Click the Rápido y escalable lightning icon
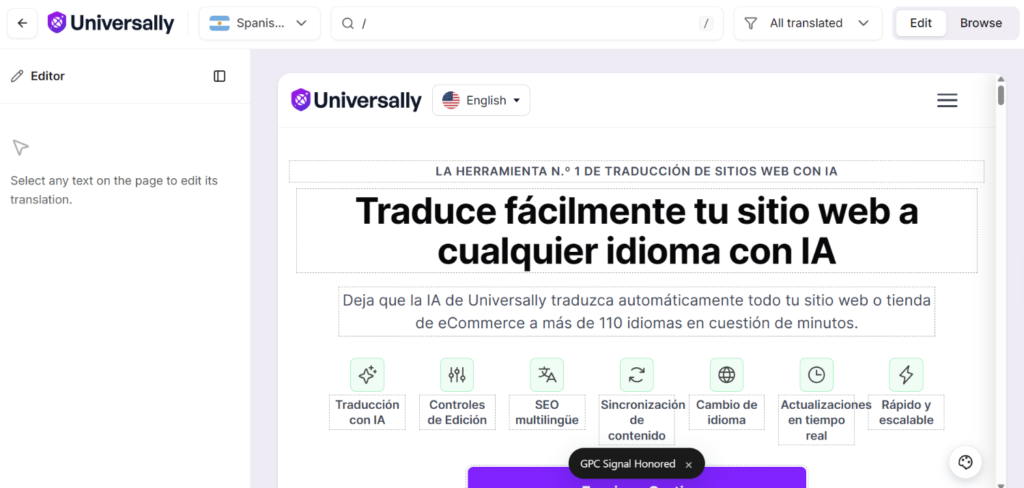1024x488 pixels. tap(906, 375)
